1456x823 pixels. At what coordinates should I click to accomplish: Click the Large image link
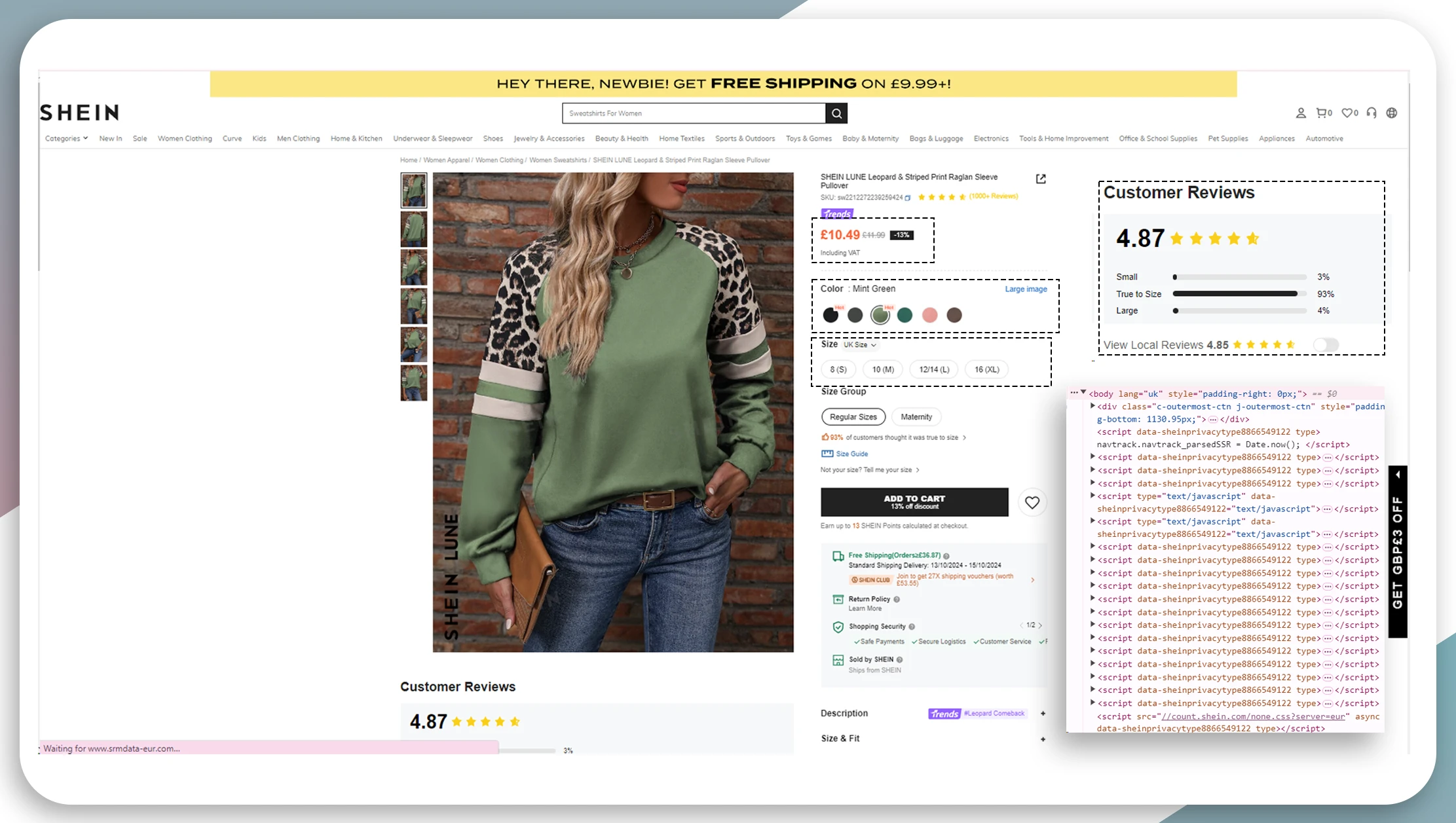click(x=1026, y=289)
